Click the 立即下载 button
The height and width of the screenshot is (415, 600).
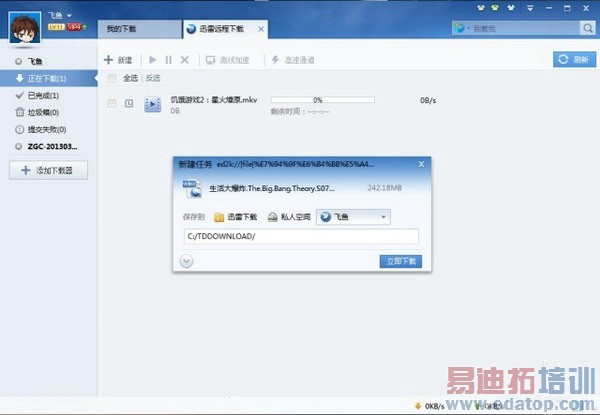click(401, 261)
